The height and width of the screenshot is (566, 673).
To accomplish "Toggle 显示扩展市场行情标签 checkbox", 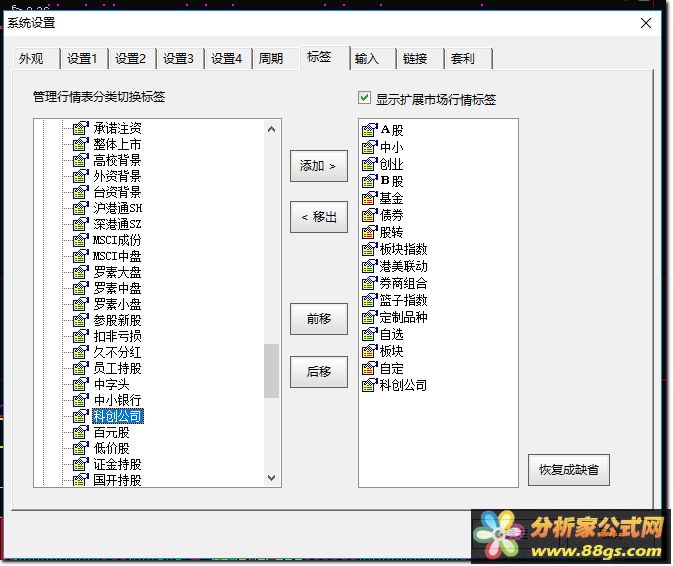I will coord(364,98).
